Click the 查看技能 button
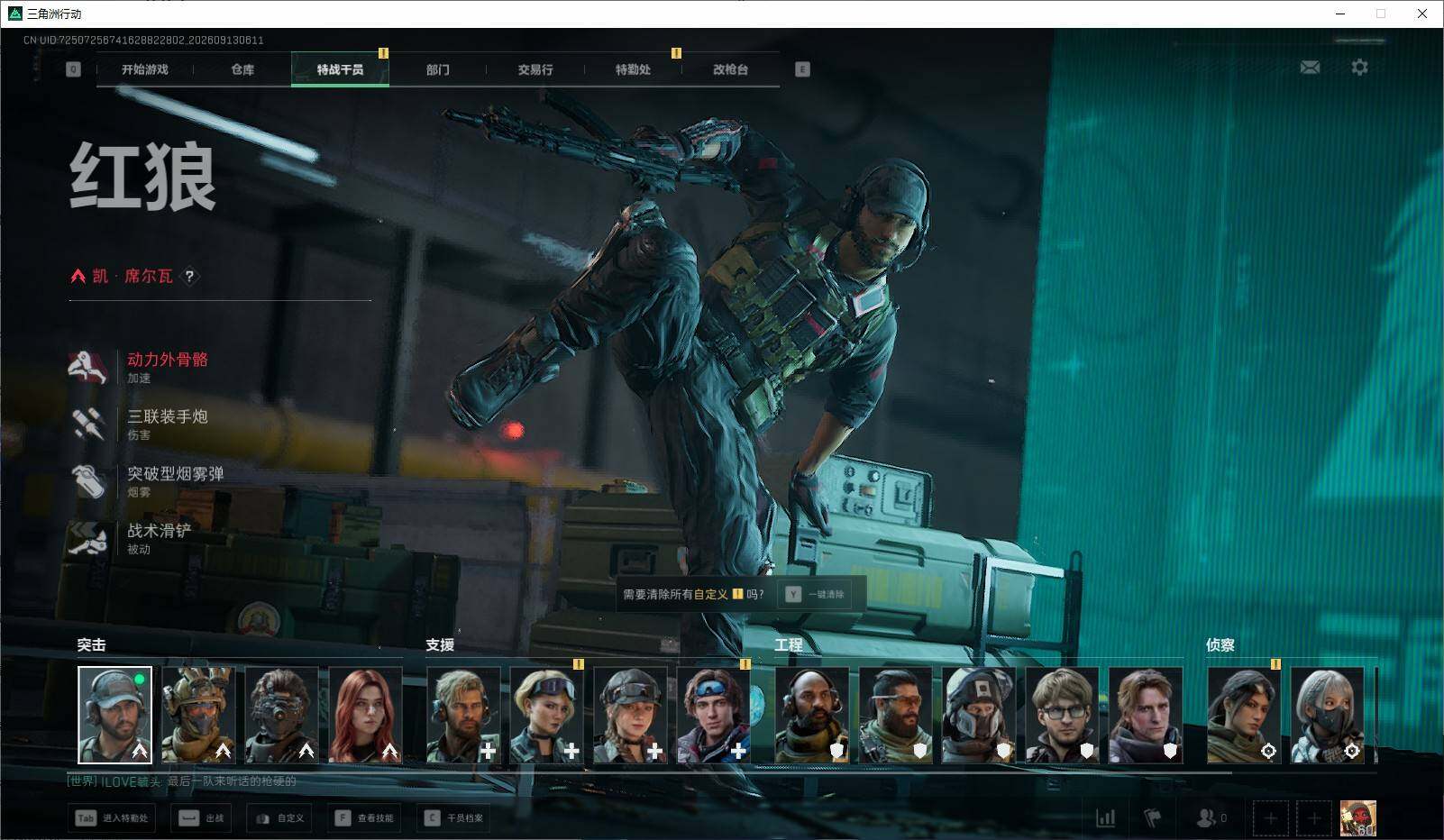 [x=365, y=818]
